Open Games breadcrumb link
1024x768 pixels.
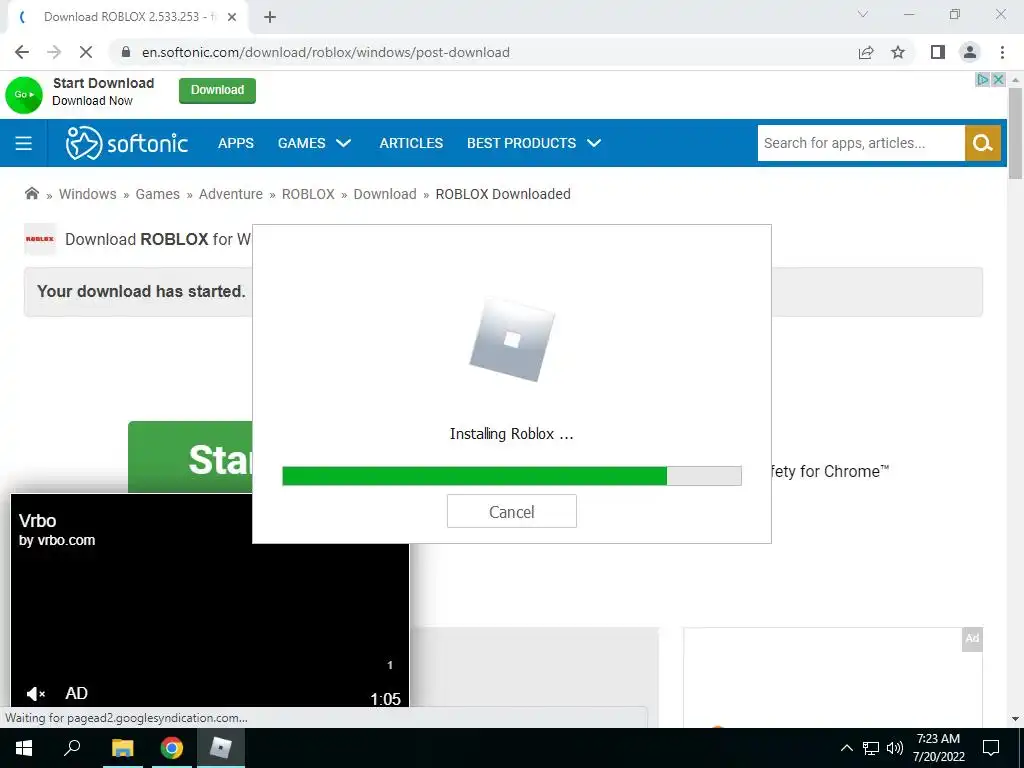point(157,194)
